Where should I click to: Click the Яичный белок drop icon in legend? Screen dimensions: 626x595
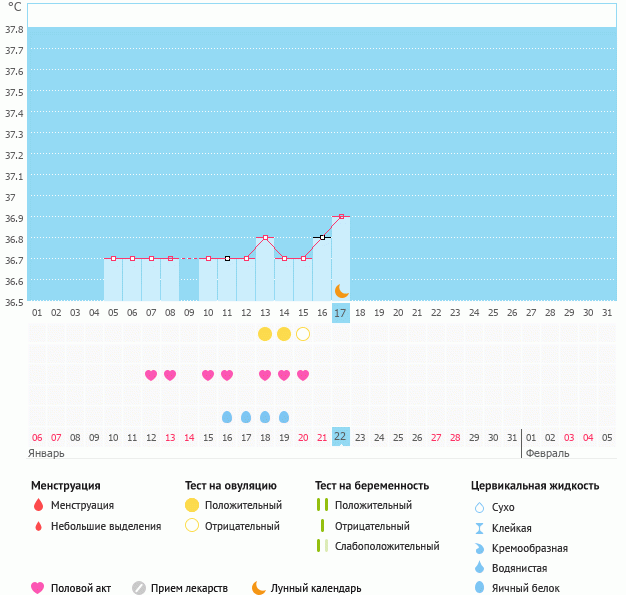[x=479, y=588]
